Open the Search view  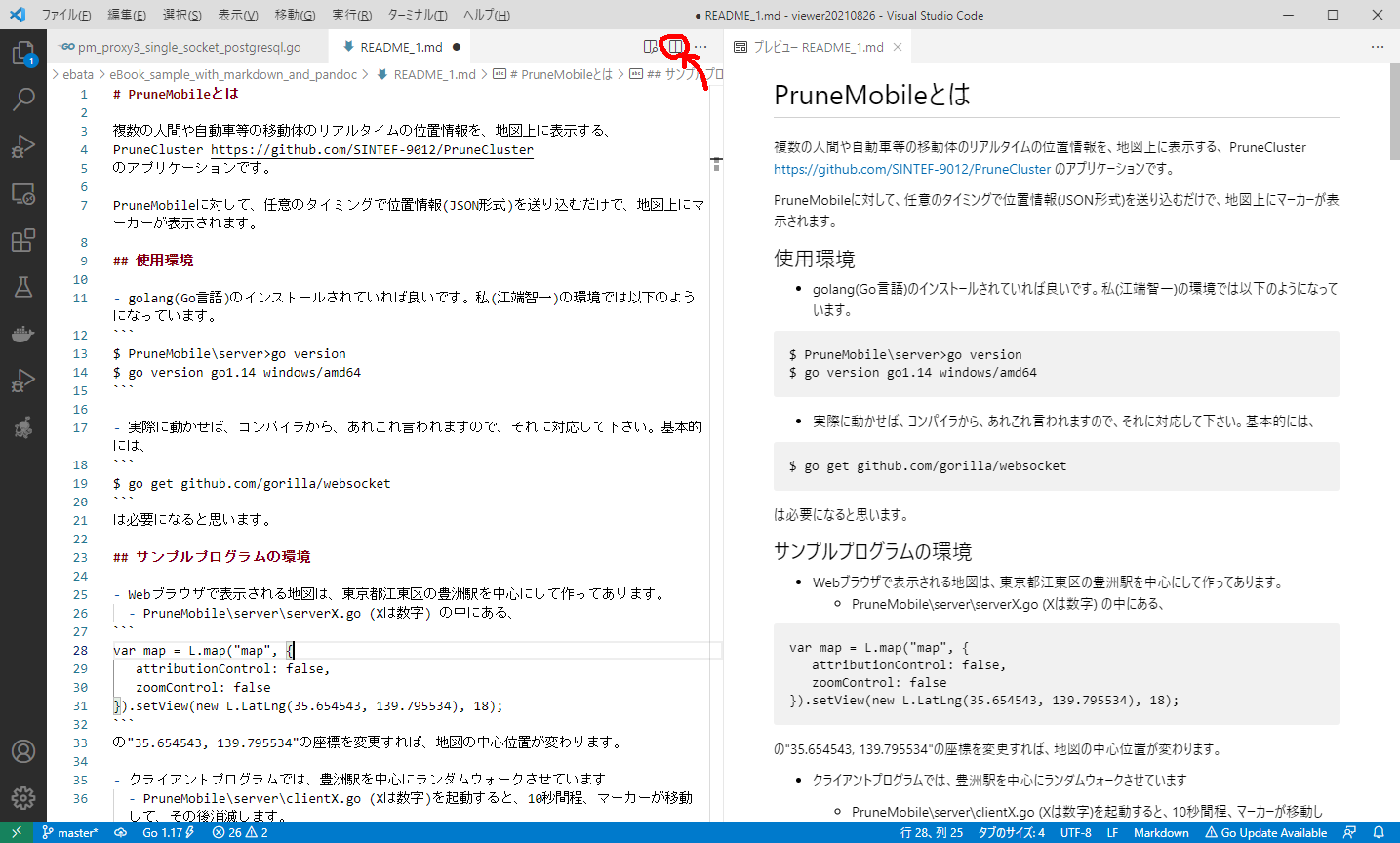[23, 100]
